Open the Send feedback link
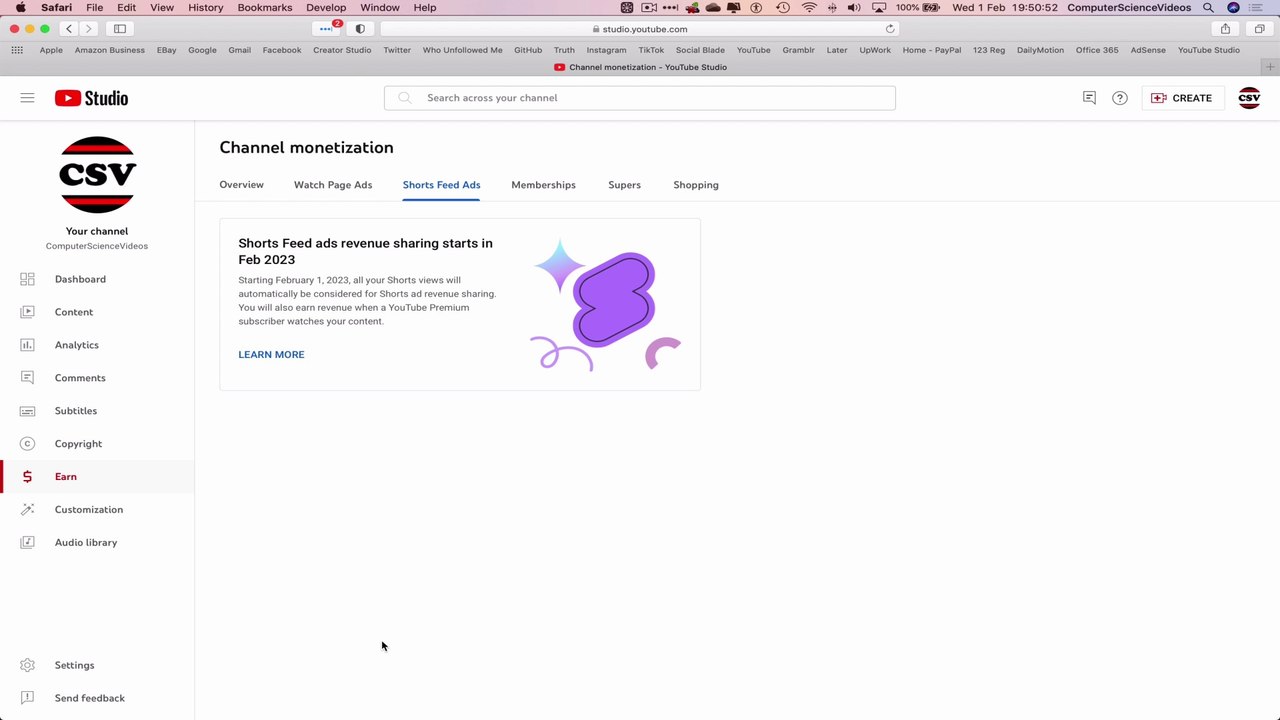The height and width of the screenshot is (720, 1280). point(90,698)
